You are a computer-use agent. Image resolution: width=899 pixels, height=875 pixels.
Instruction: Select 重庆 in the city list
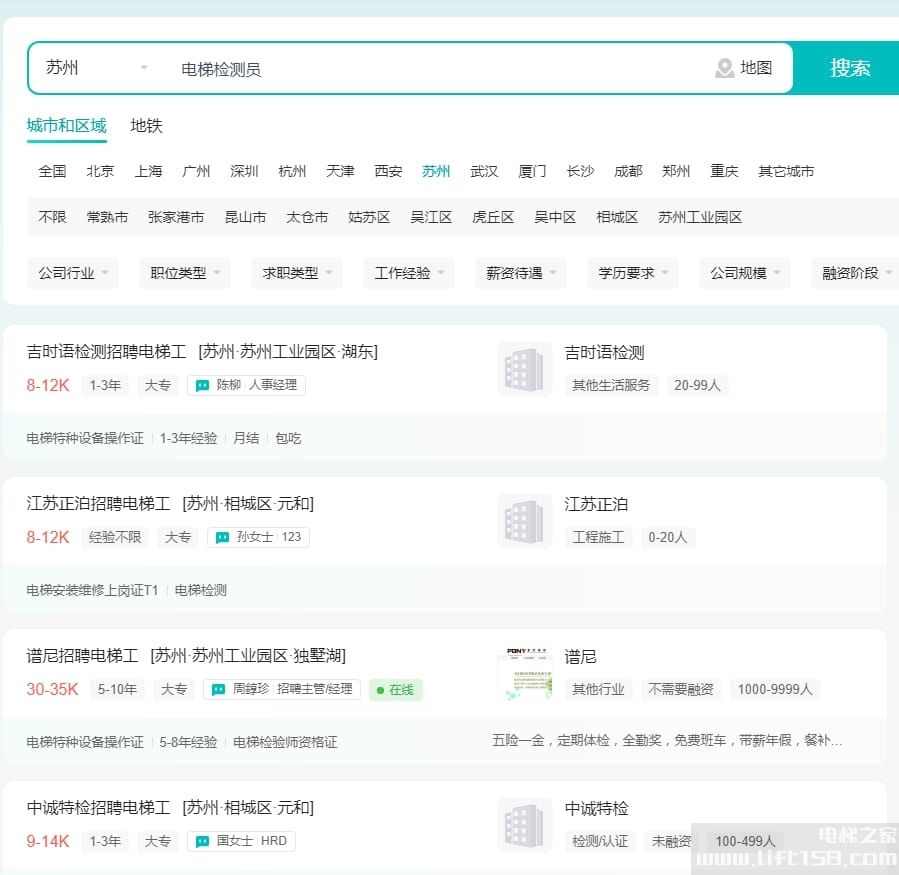pyautogui.click(x=724, y=171)
